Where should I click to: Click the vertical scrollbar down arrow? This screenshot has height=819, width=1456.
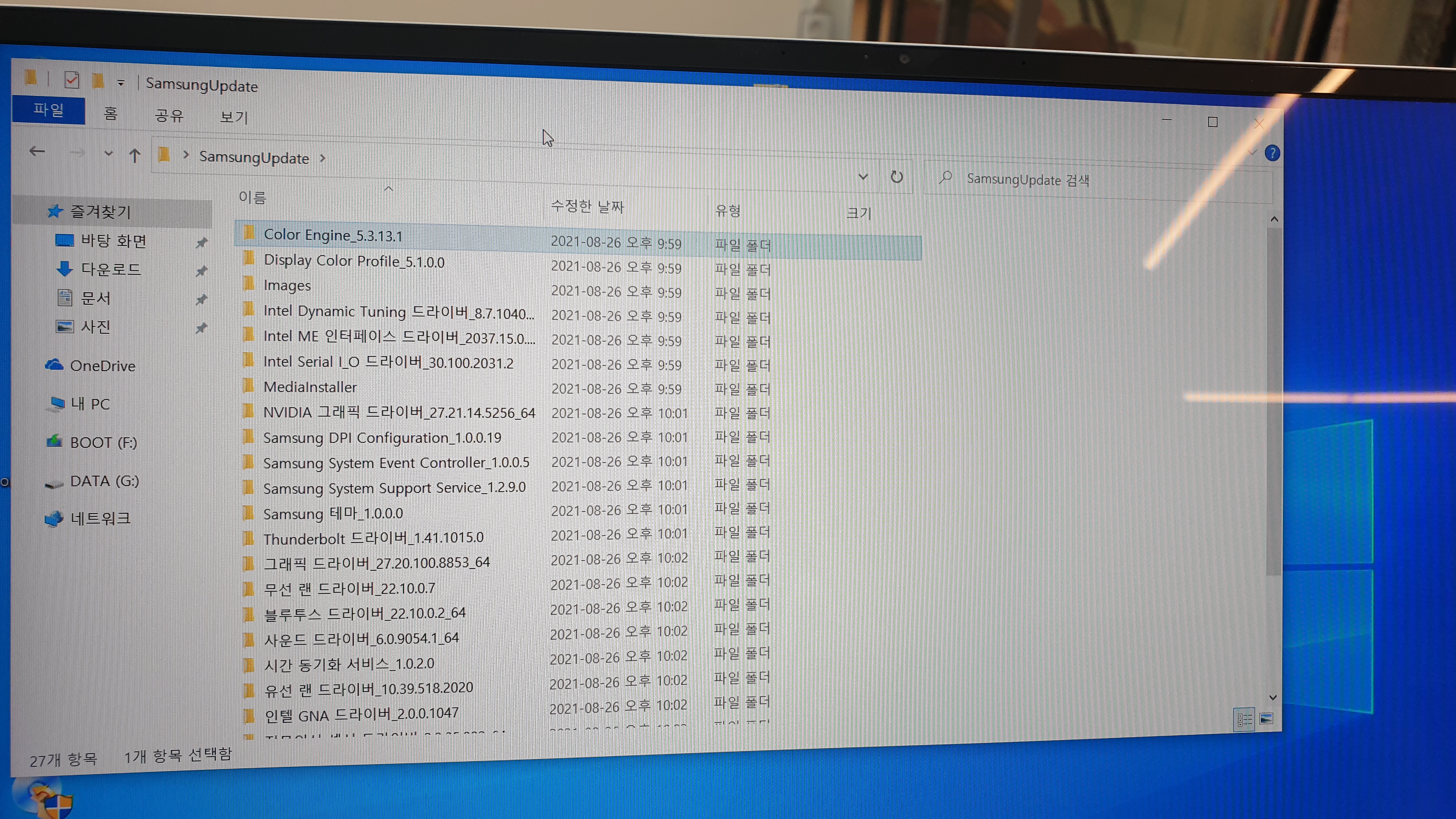point(1273,697)
